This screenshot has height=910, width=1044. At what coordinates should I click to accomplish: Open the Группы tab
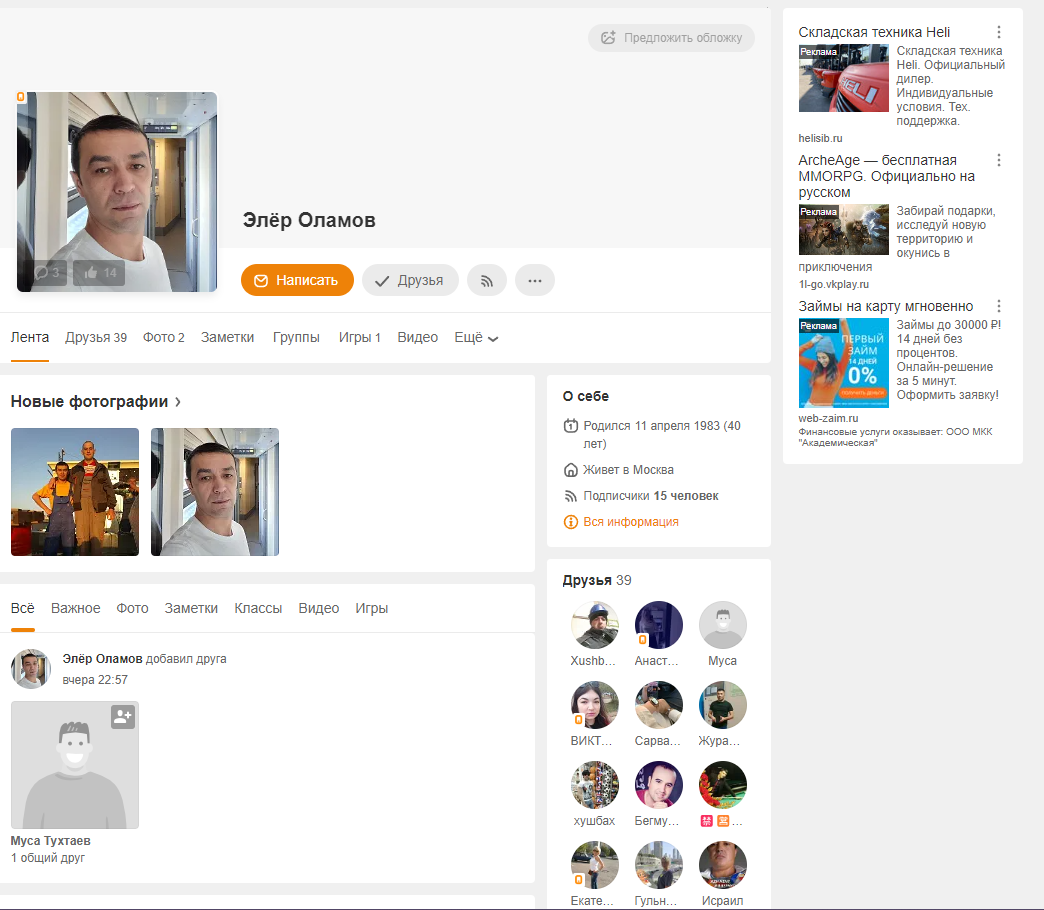pos(296,338)
